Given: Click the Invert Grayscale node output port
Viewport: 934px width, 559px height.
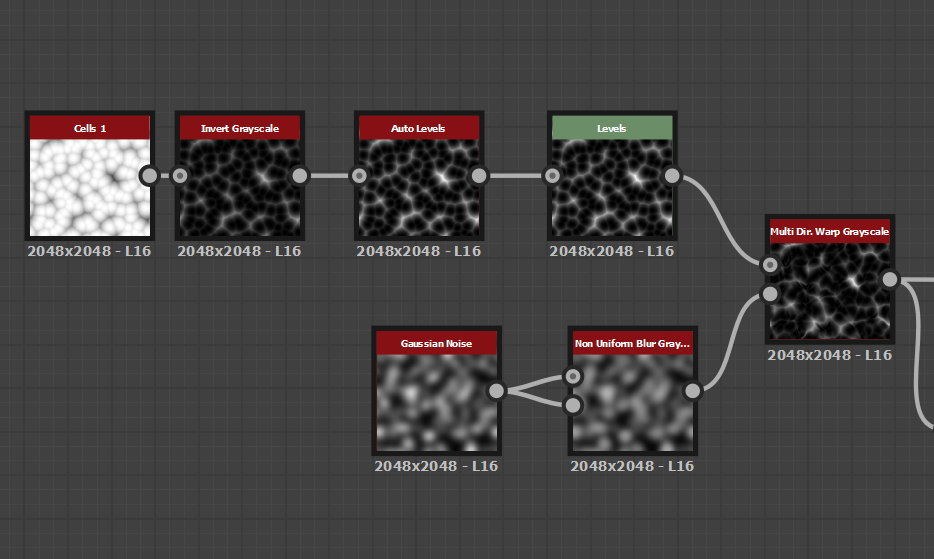Looking at the screenshot, I should point(299,176).
